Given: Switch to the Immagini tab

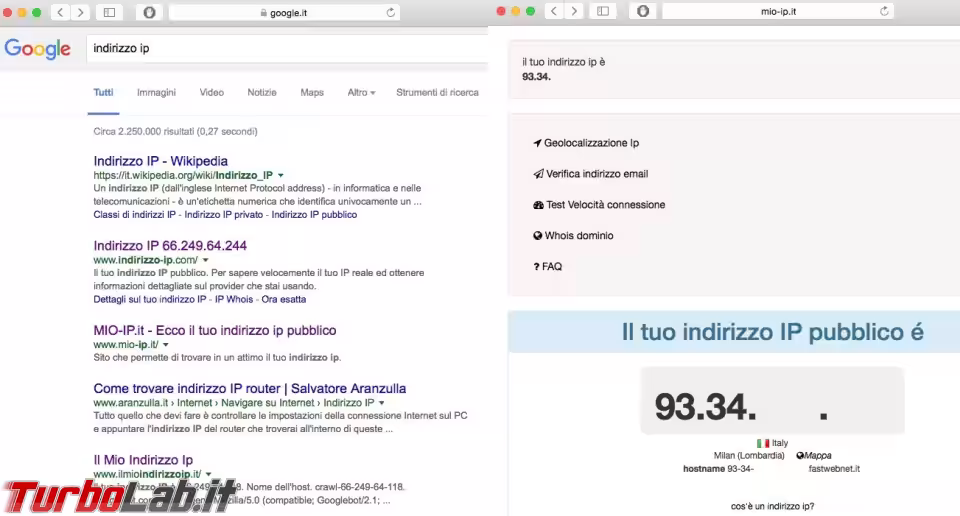Looking at the screenshot, I should point(156,92).
